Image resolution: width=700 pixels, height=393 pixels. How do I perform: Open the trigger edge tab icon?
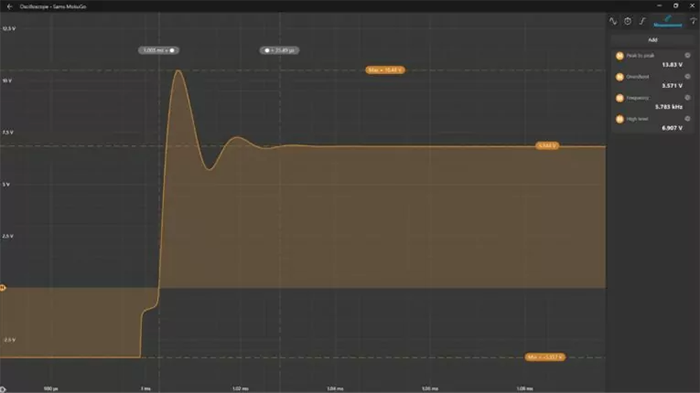coord(642,21)
